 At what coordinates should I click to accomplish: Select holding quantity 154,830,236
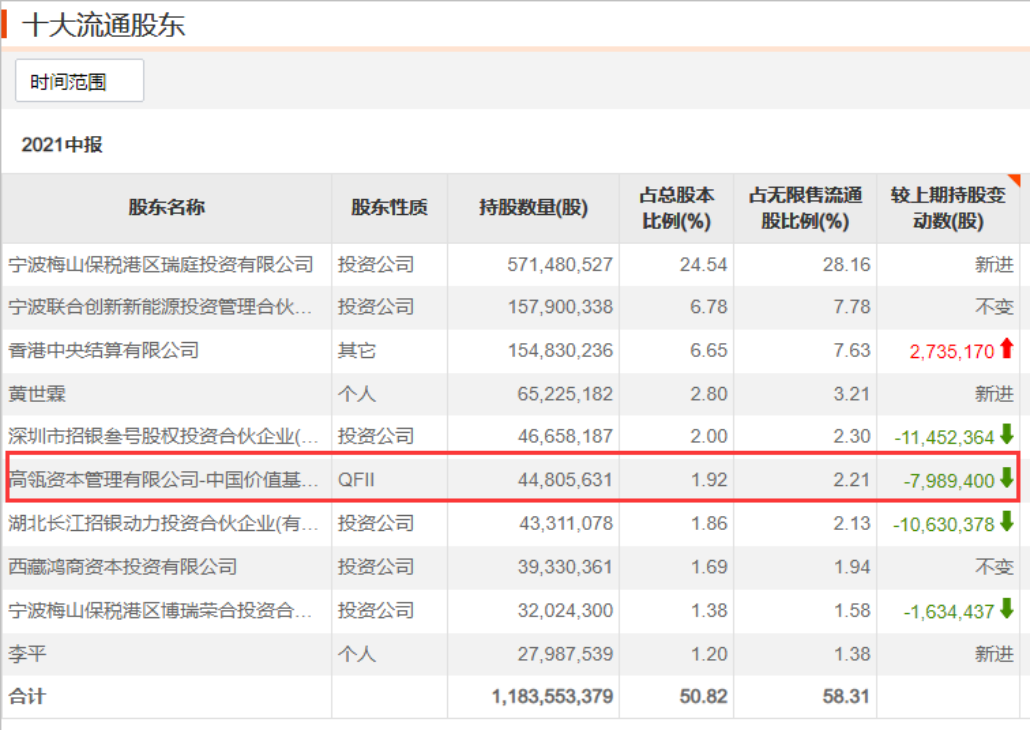[x=560, y=350]
